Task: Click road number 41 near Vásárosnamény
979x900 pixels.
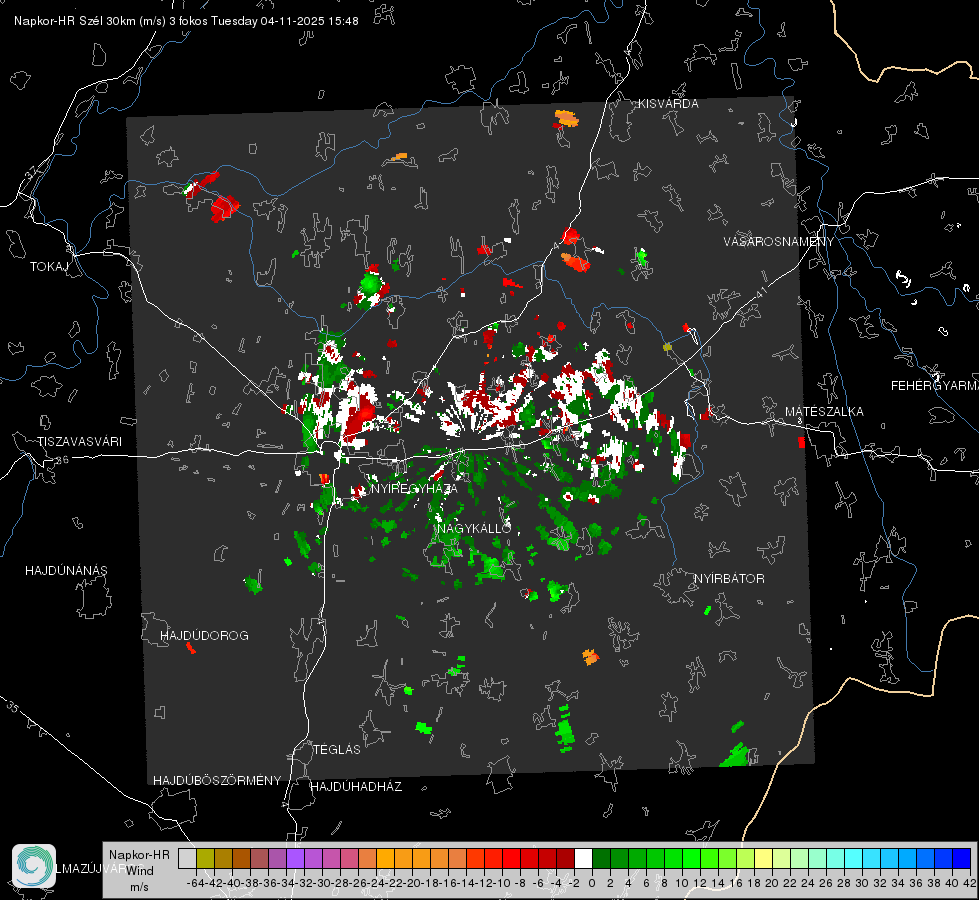Action: coord(761,292)
